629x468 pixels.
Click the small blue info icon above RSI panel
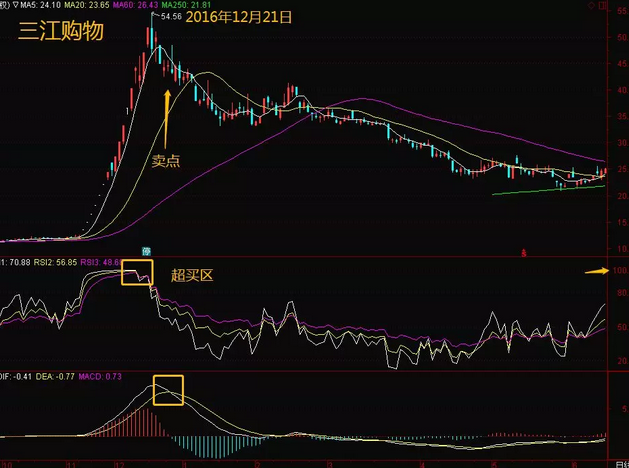click(x=146, y=249)
